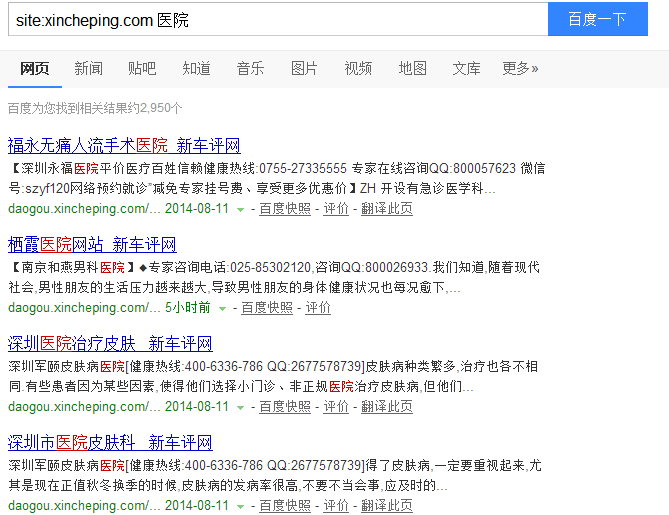Open 百度快照 for 深圳市医院皮肤科 result
Screen dimensions: 669x515
pyautogui.click(x=285, y=506)
